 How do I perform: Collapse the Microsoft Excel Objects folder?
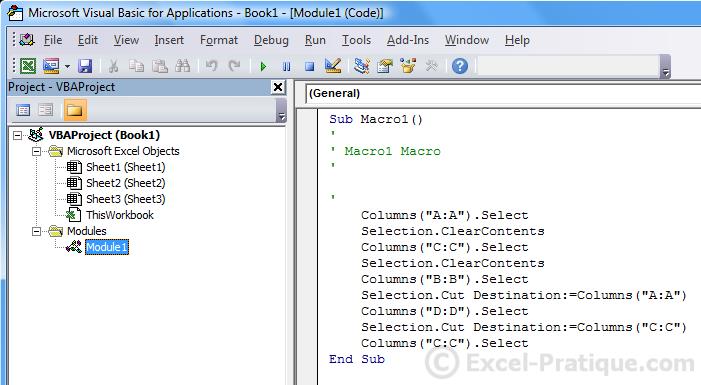tap(37, 151)
